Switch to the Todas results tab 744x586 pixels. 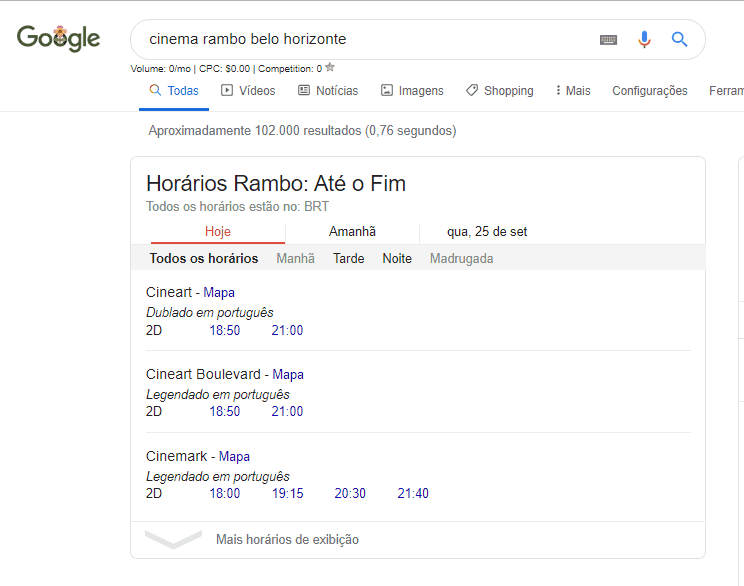[174, 91]
